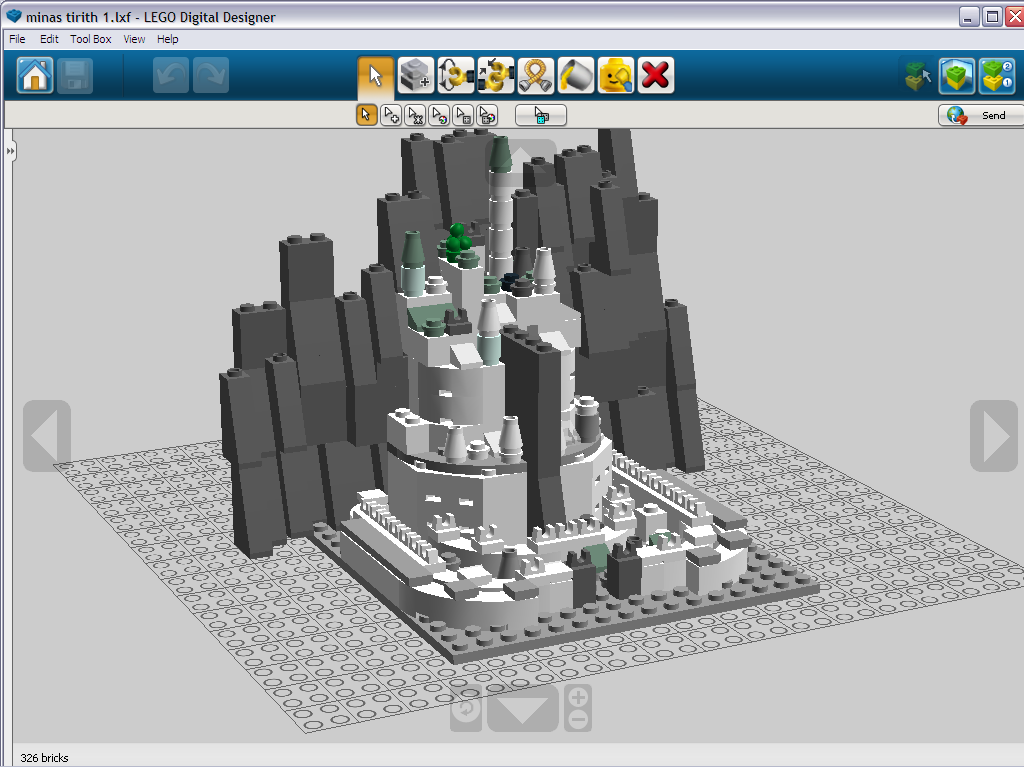Click the Send button

point(980,115)
